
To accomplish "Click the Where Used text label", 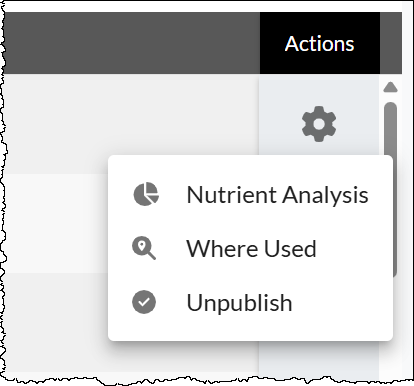I will (x=251, y=249).
